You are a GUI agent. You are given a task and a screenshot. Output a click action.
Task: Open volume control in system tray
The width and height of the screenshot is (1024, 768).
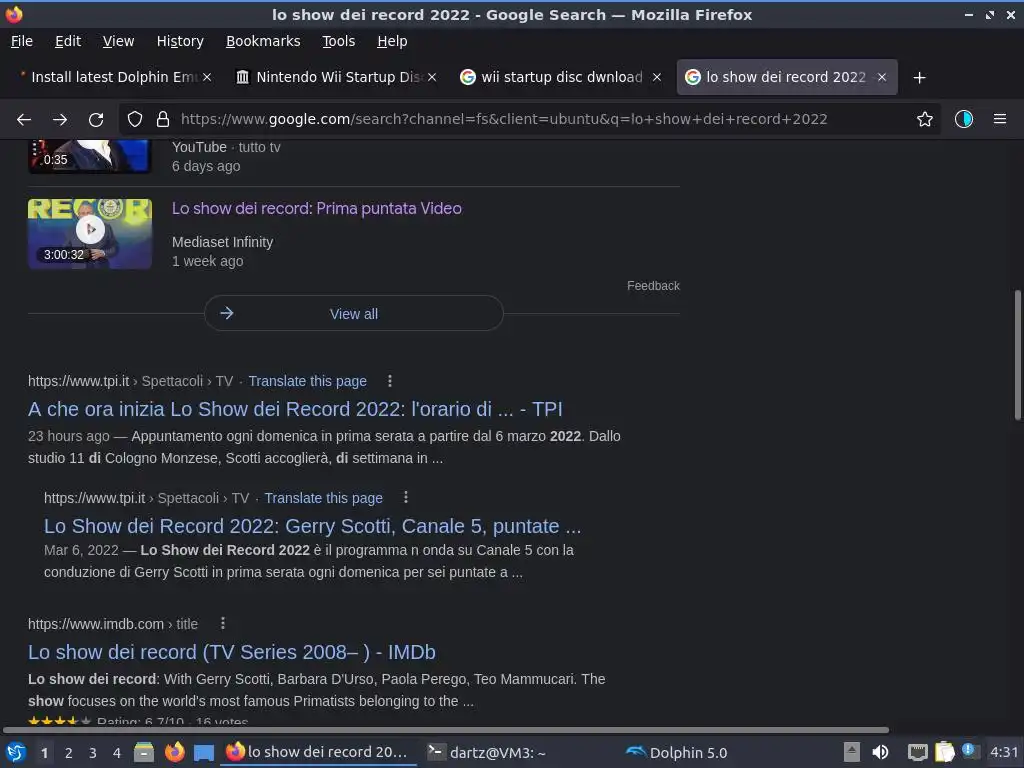click(x=880, y=752)
